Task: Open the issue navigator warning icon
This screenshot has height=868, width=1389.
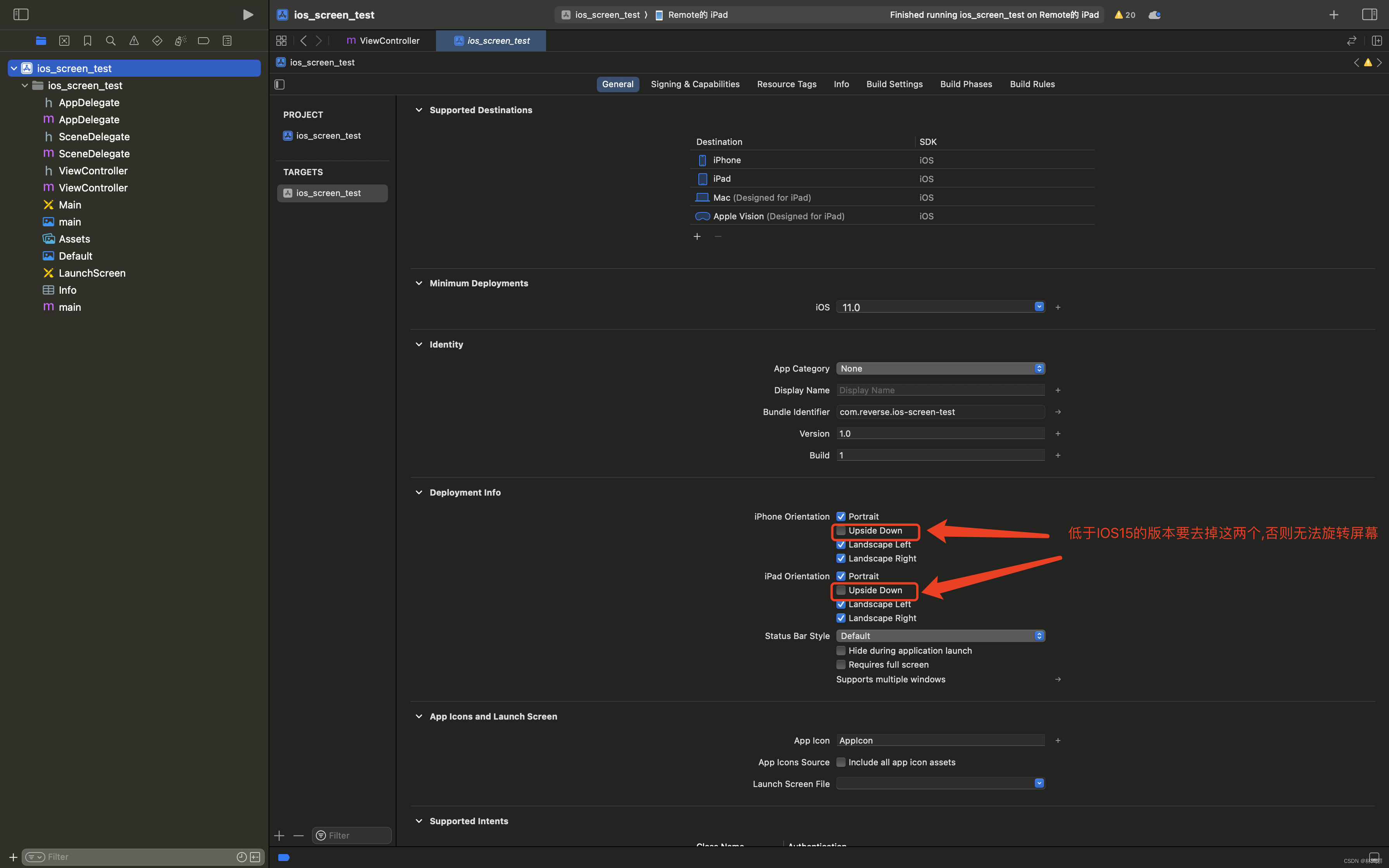Action: point(134,41)
